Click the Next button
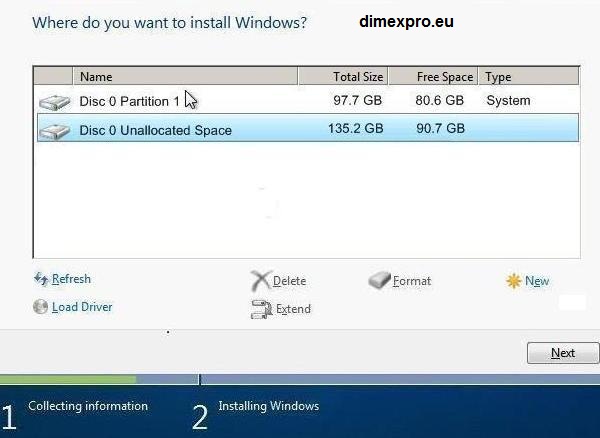 (x=563, y=353)
